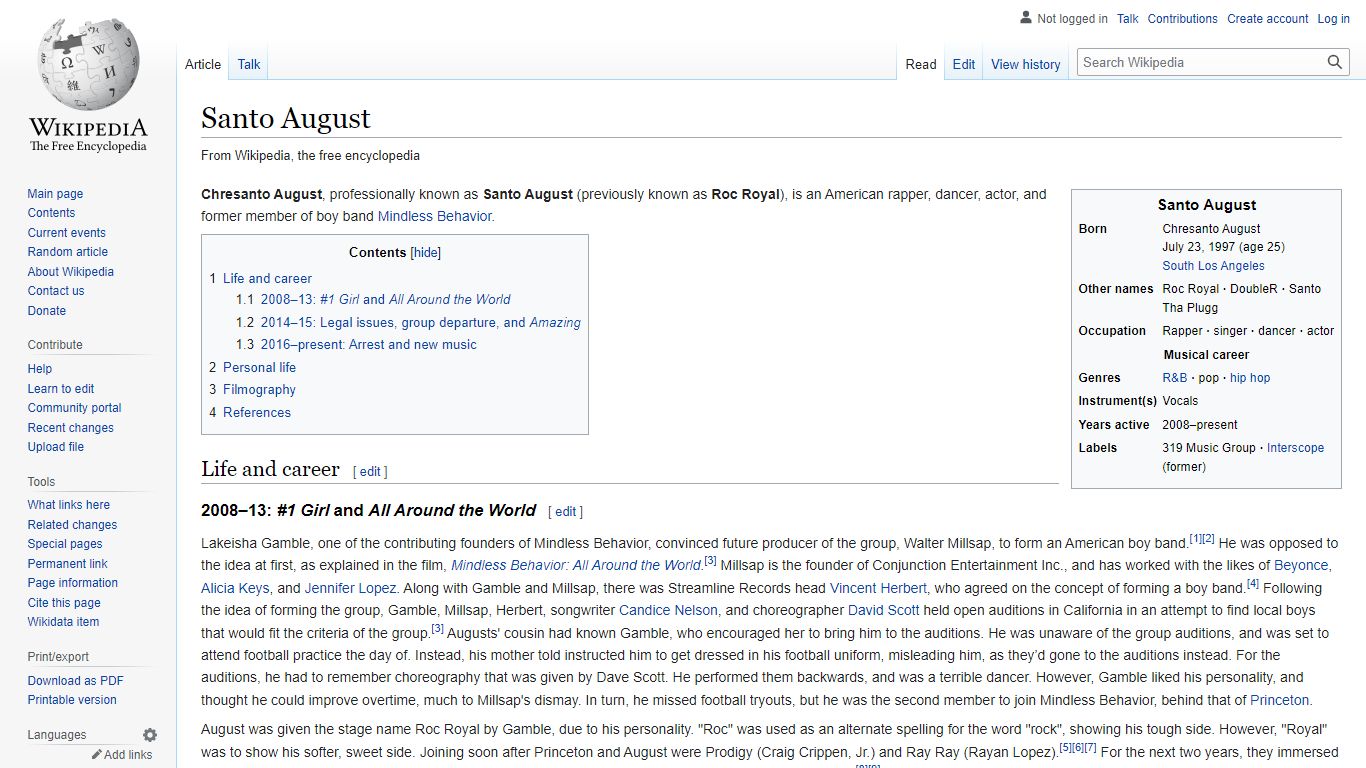Click Cite this page
Screen dimensions: 1366x768
tap(64, 603)
